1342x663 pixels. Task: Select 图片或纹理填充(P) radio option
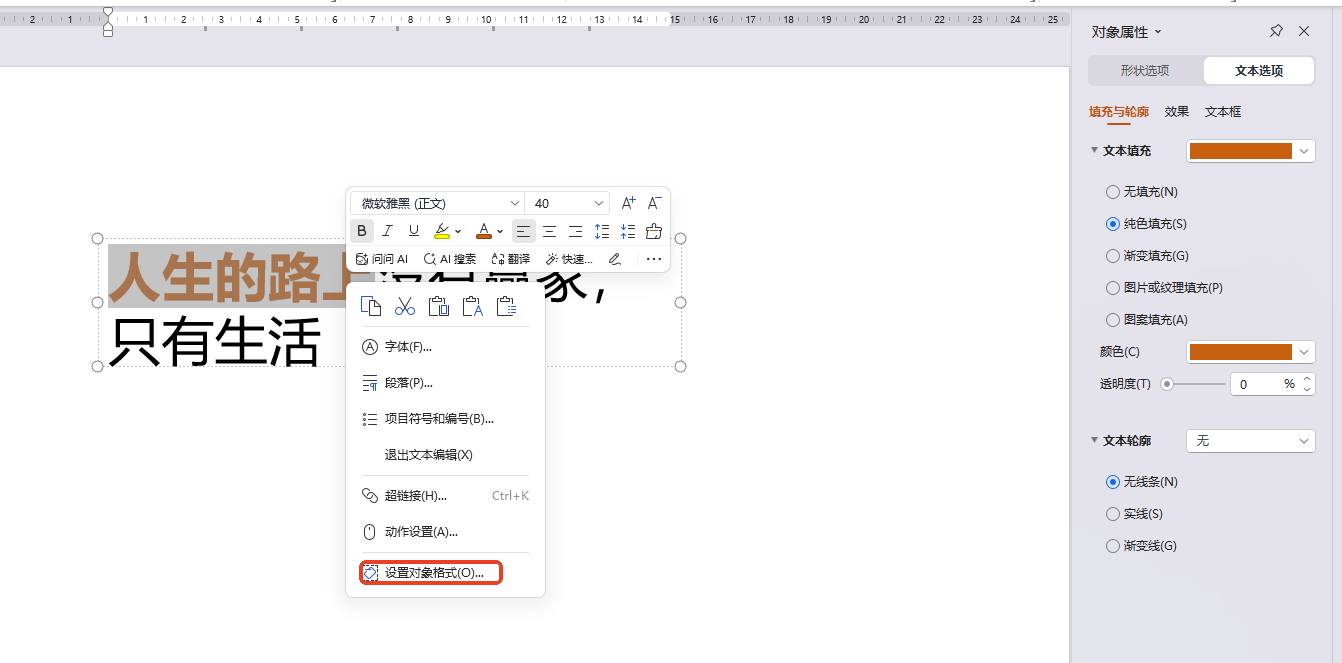coord(1164,288)
